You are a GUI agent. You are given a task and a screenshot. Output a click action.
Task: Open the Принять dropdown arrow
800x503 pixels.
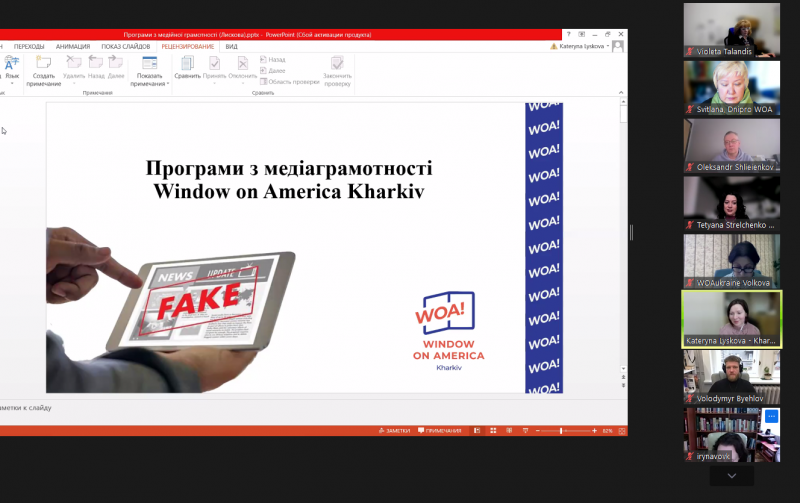coord(214,83)
